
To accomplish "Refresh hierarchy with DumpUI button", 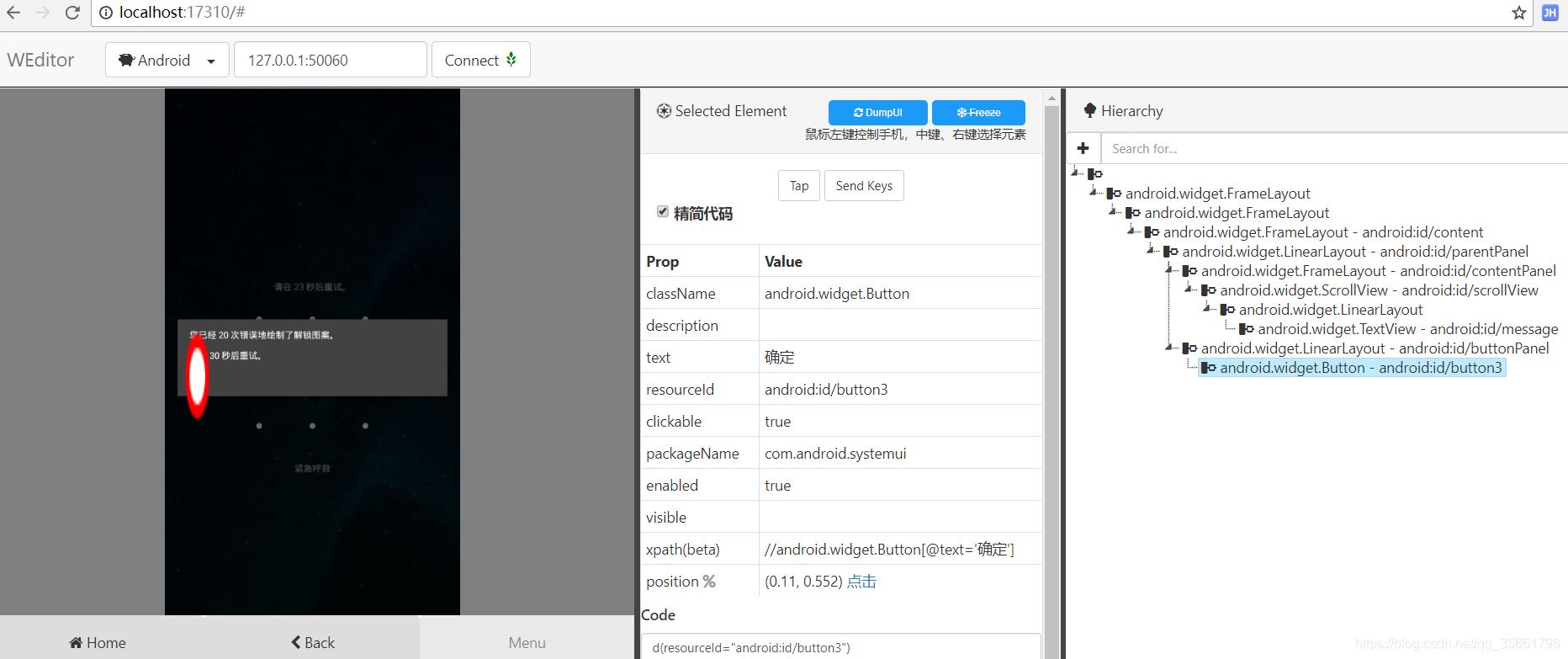I will pos(877,112).
